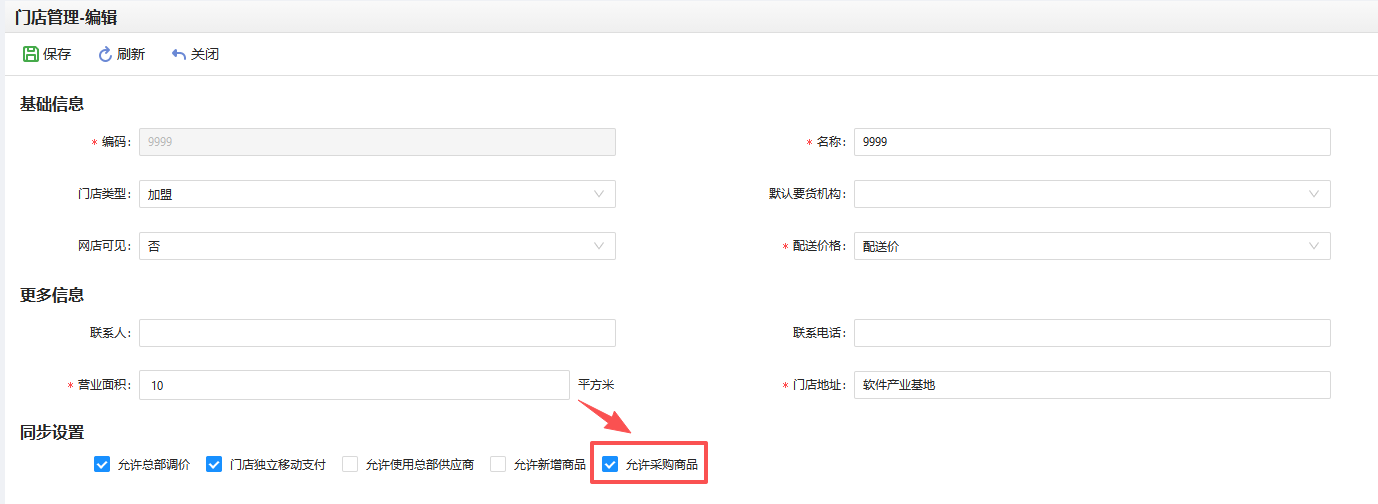Screen dimensions: 1378x504
Task: Click the 基础信息 section heading
Action: coord(52,103)
